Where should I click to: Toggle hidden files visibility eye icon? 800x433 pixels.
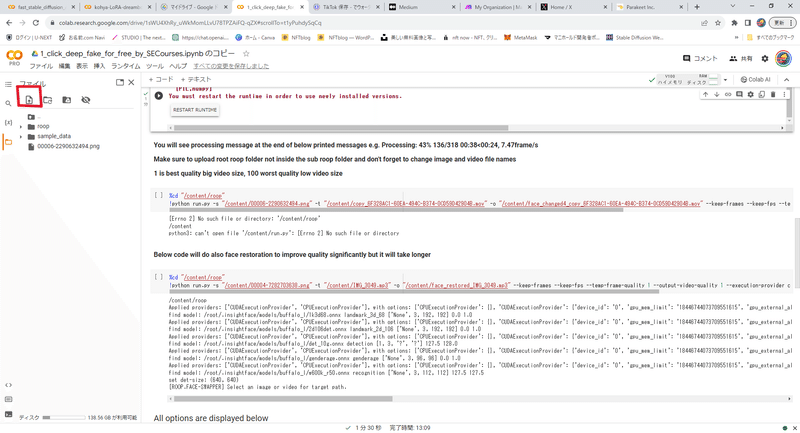point(86,100)
